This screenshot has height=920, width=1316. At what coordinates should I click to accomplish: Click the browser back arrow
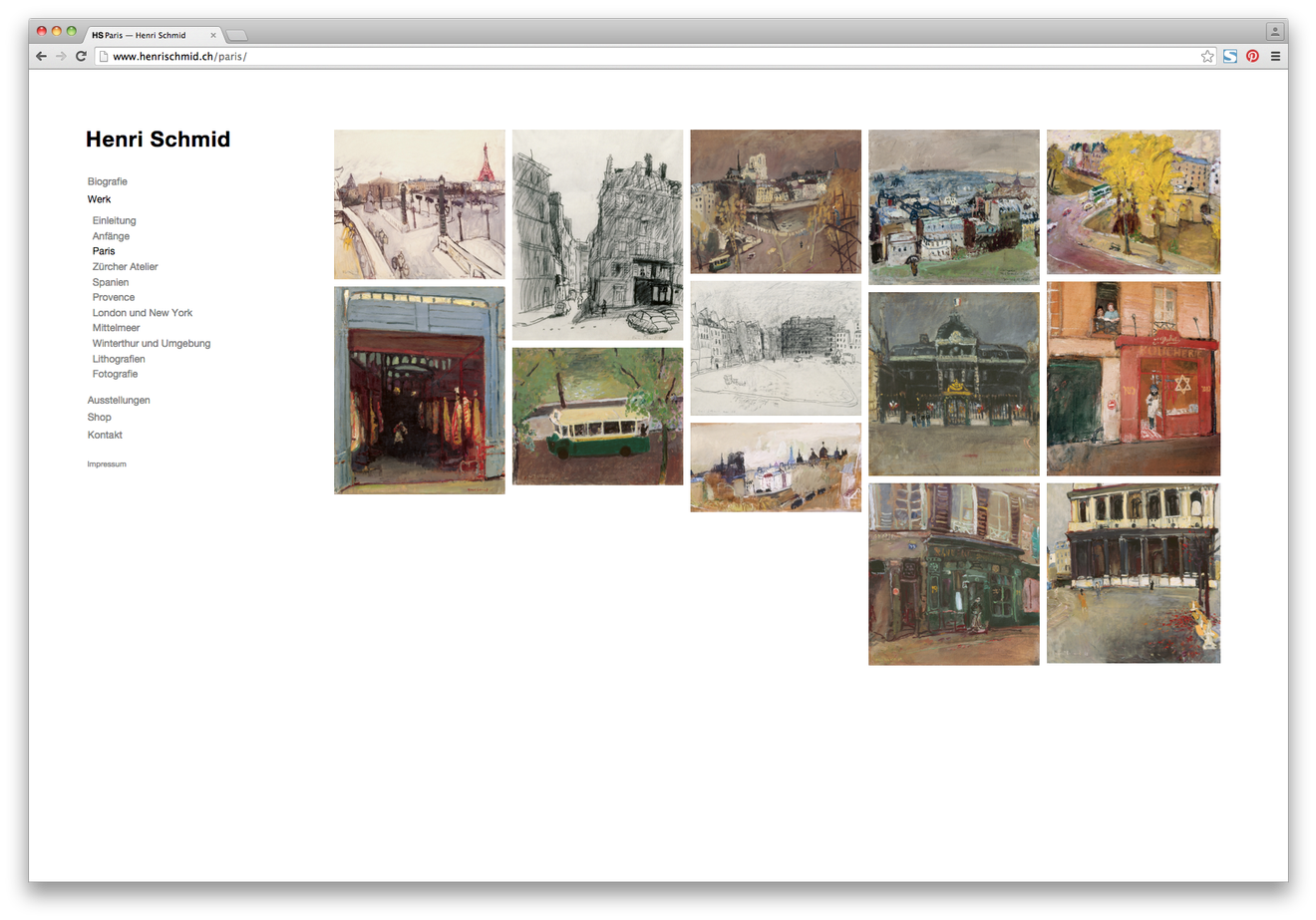[41, 57]
